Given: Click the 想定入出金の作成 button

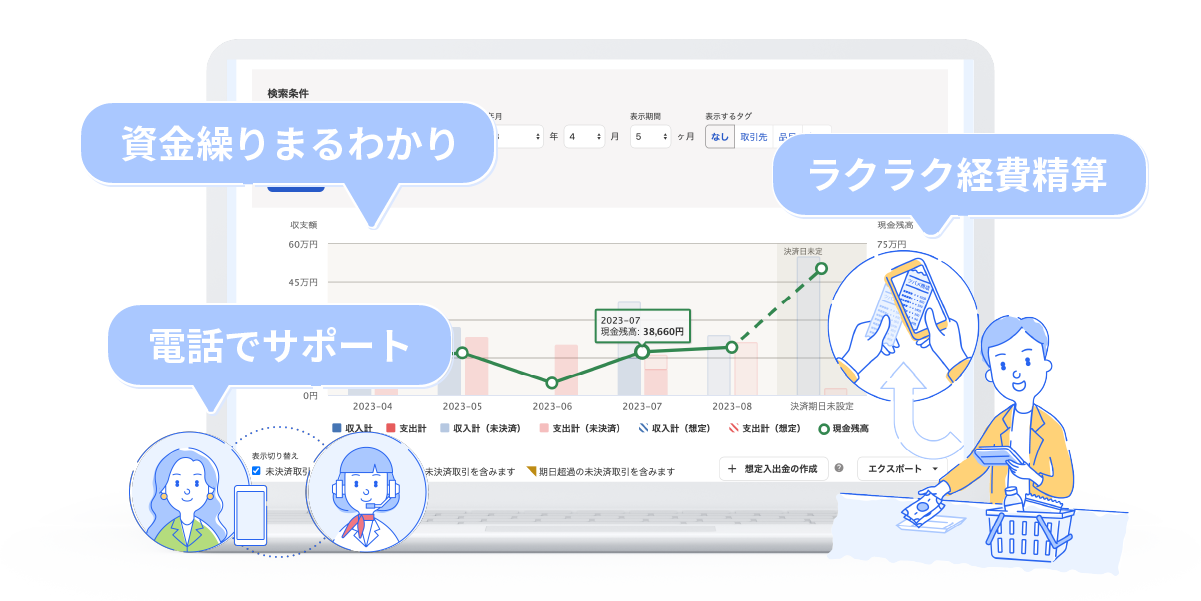Looking at the screenshot, I should [x=773, y=468].
